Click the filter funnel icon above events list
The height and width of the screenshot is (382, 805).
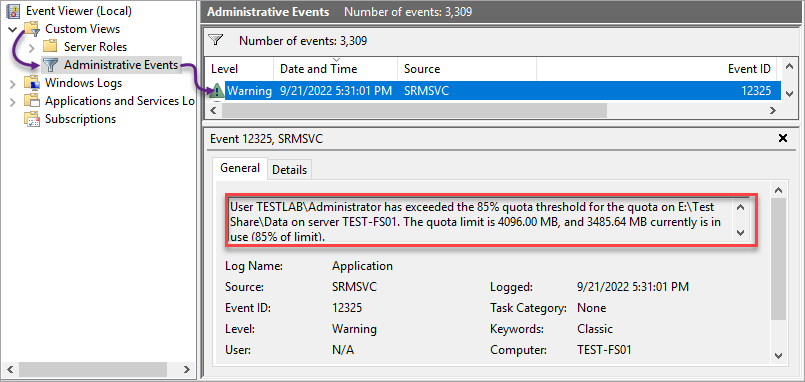[x=216, y=40]
